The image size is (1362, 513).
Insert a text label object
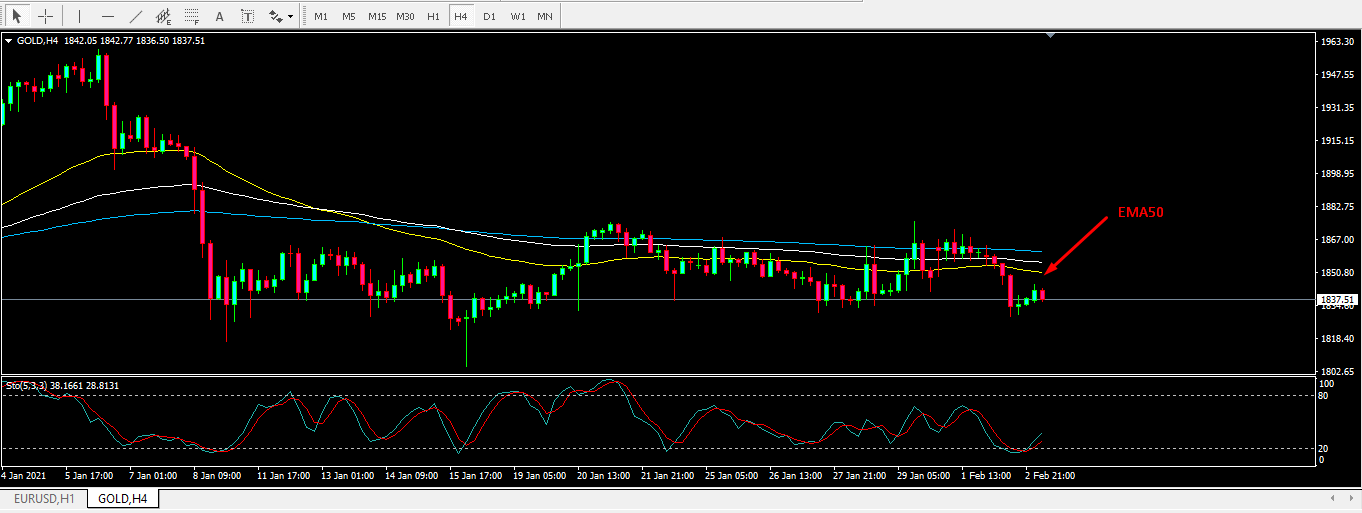coord(247,16)
